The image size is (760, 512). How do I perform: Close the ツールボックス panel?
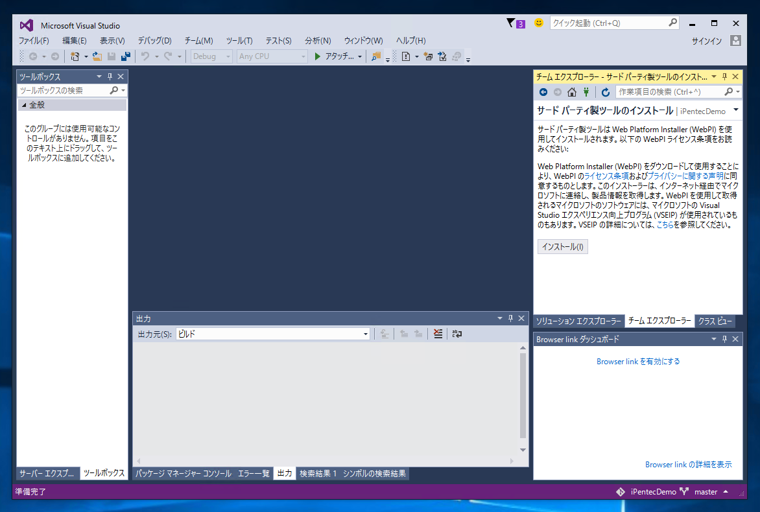(x=121, y=77)
